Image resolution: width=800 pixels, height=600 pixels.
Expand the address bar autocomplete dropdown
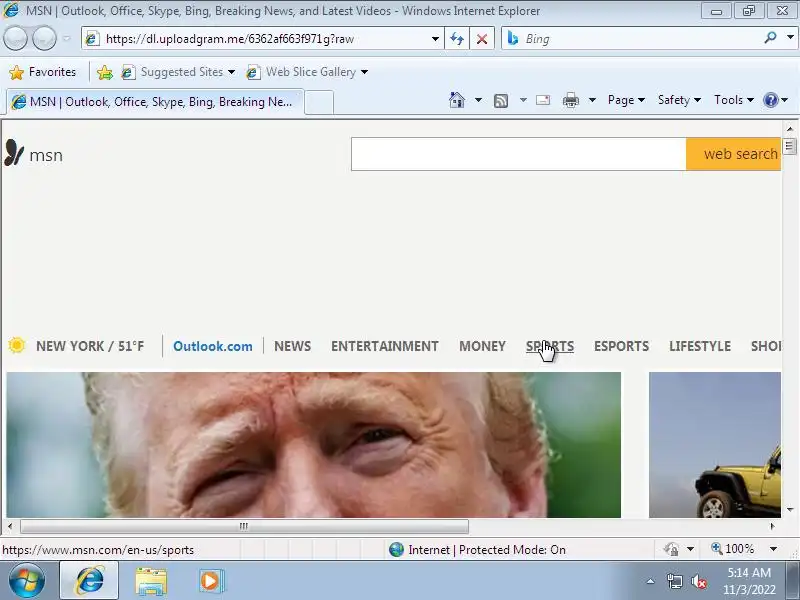click(x=435, y=39)
